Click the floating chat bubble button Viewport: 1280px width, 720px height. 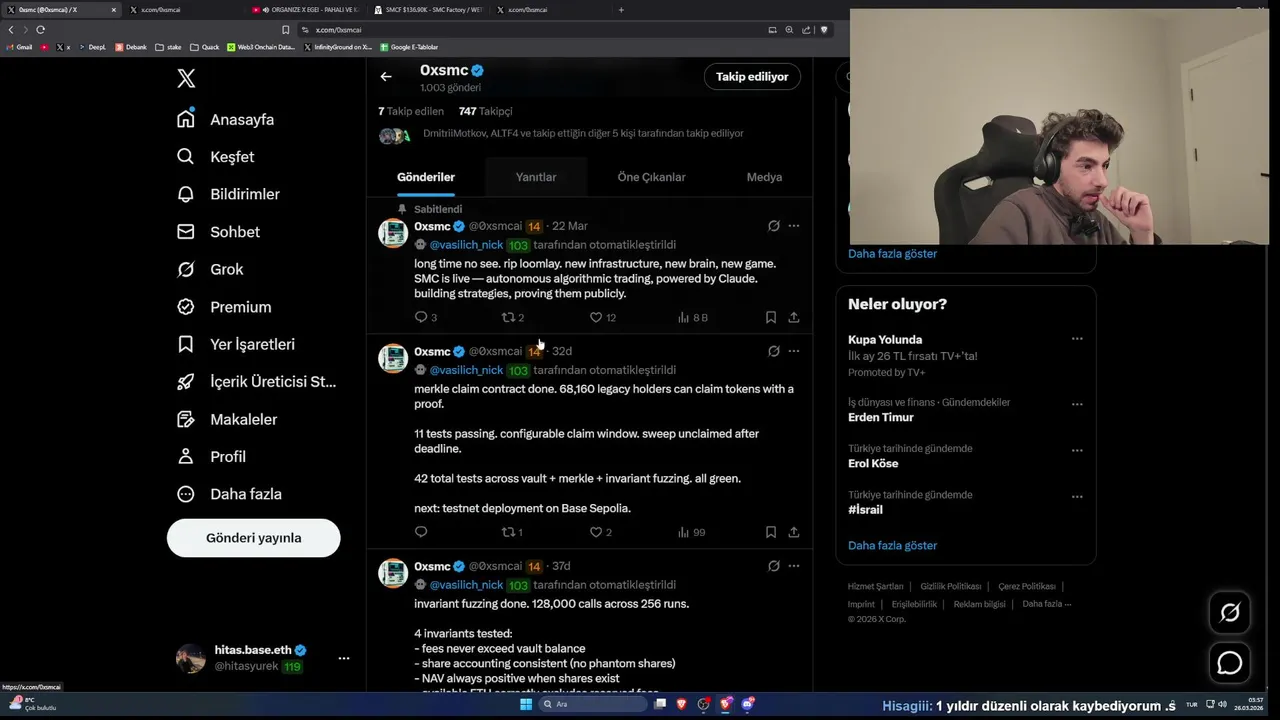click(x=1230, y=662)
